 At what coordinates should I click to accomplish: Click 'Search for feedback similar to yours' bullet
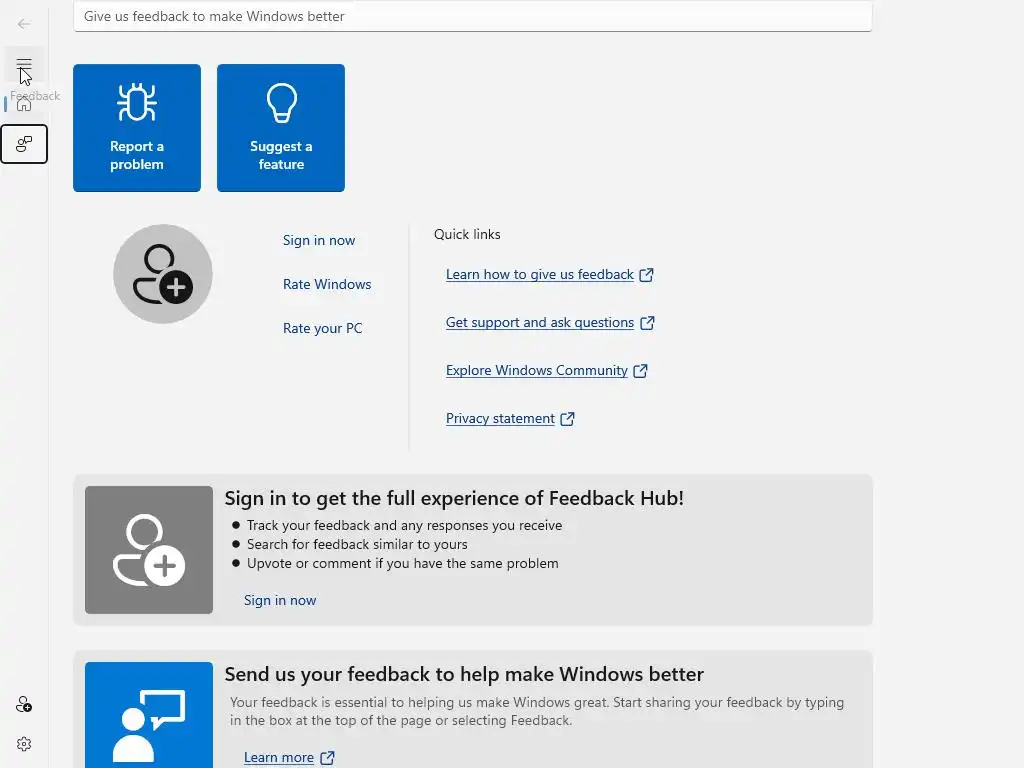(x=357, y=544)
